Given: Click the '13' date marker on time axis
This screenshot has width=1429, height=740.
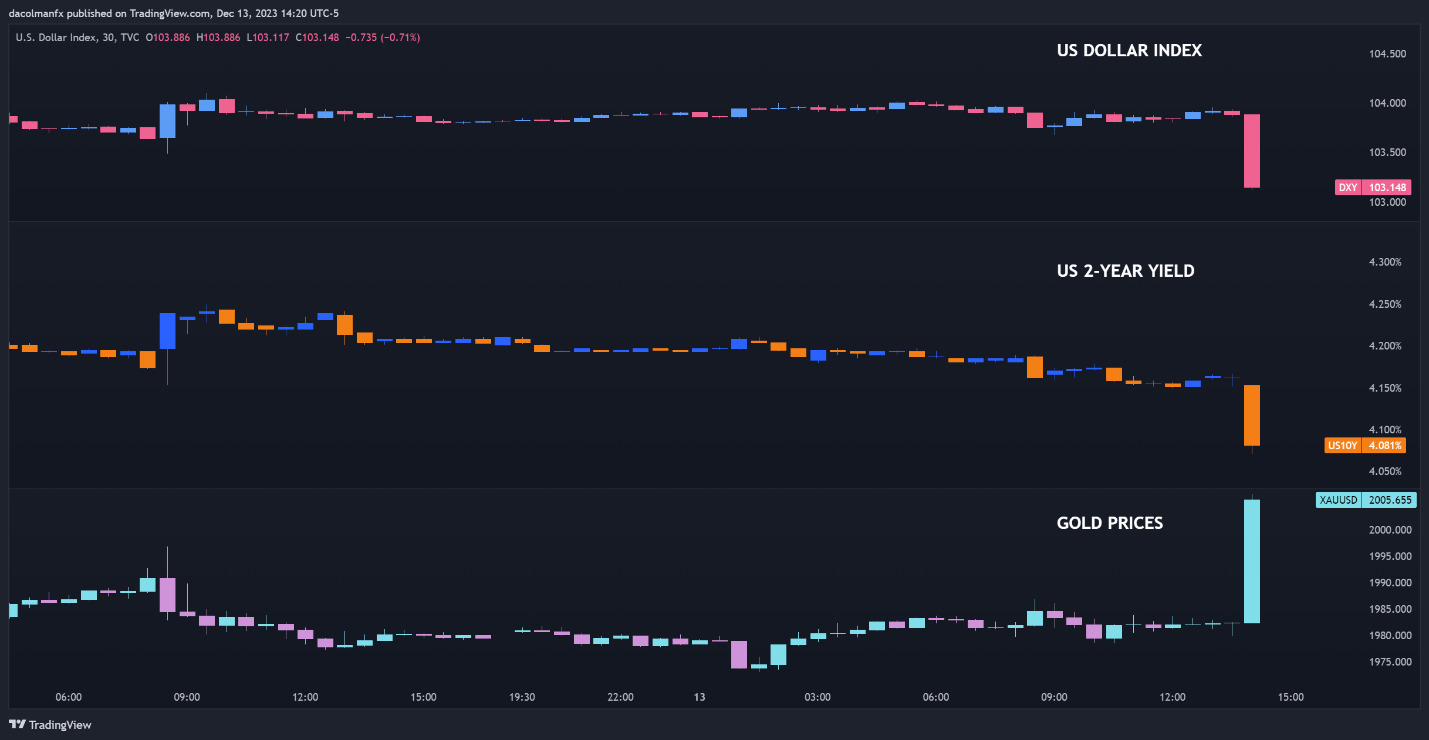Looking at the screenshot, I should pos(700,697).
